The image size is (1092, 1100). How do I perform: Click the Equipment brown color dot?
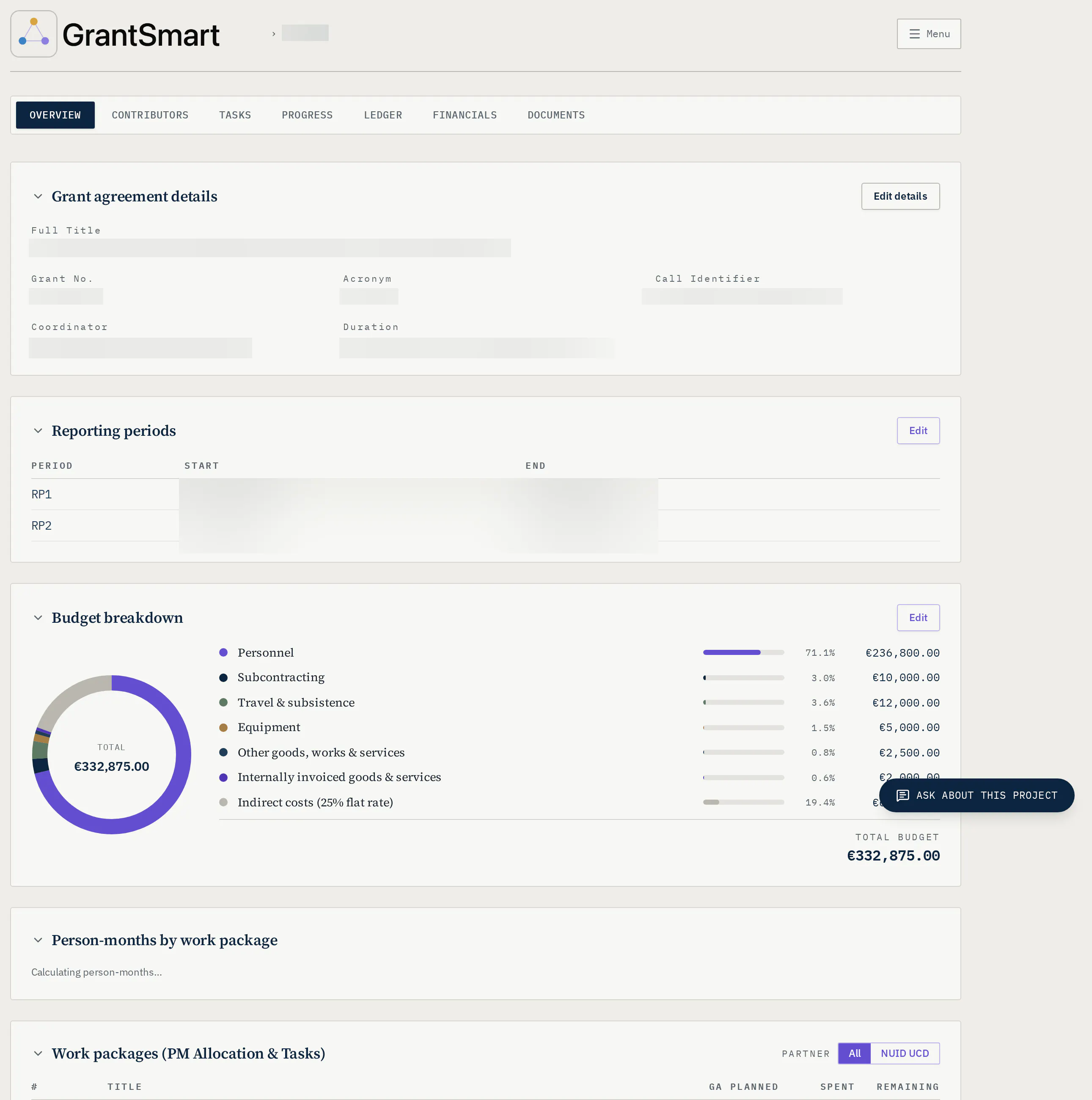click(x=223, y=728)
